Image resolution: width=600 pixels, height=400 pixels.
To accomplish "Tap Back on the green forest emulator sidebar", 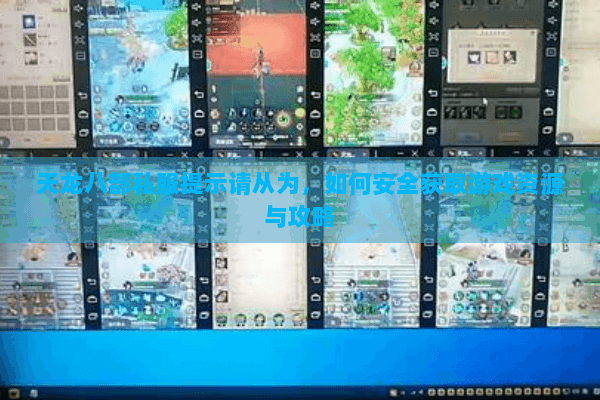I will point(432,93).
